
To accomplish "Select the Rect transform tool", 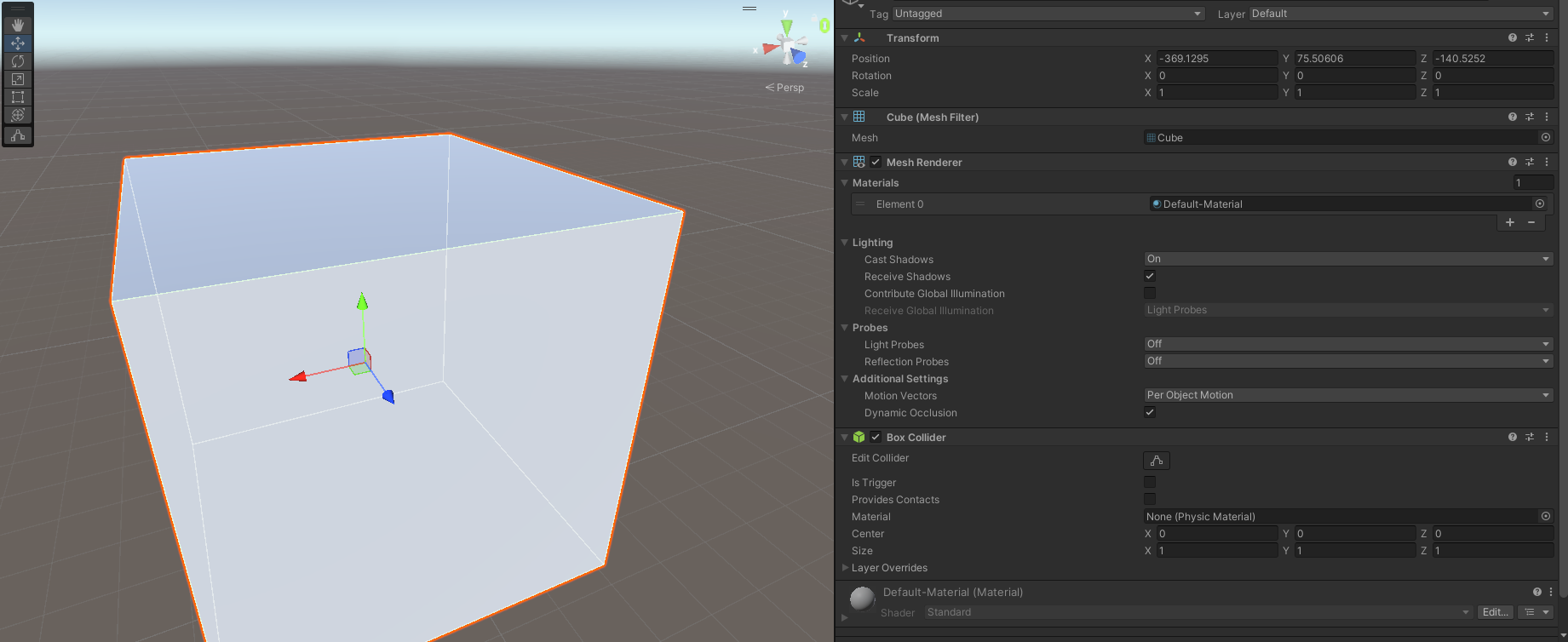I will pyautogui.click(x=17, y=97).
